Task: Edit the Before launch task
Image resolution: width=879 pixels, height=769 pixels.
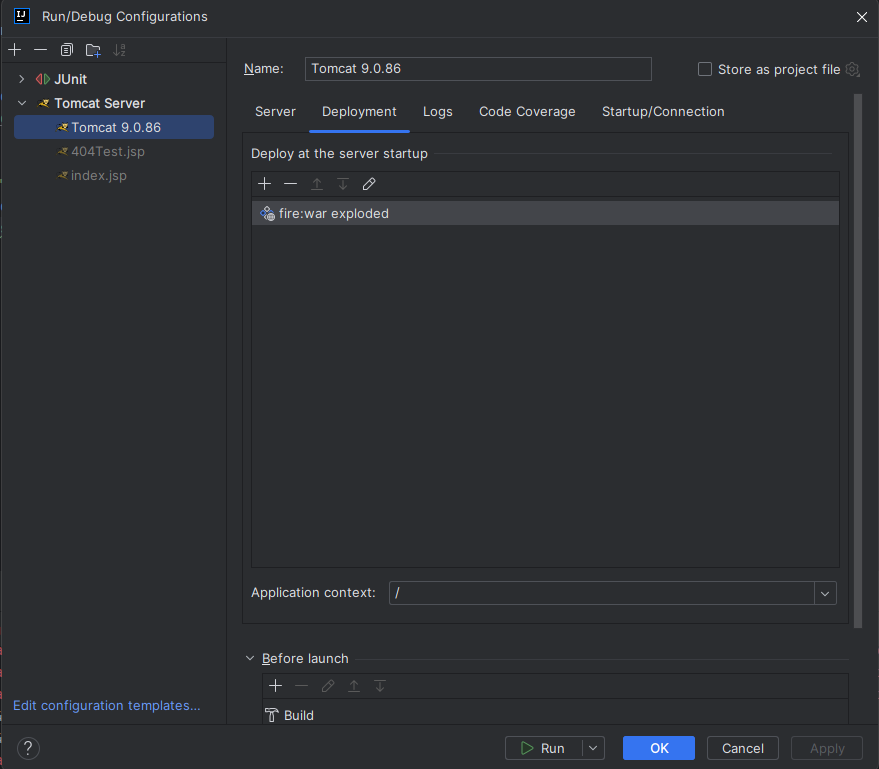Action: click(328, 685)
